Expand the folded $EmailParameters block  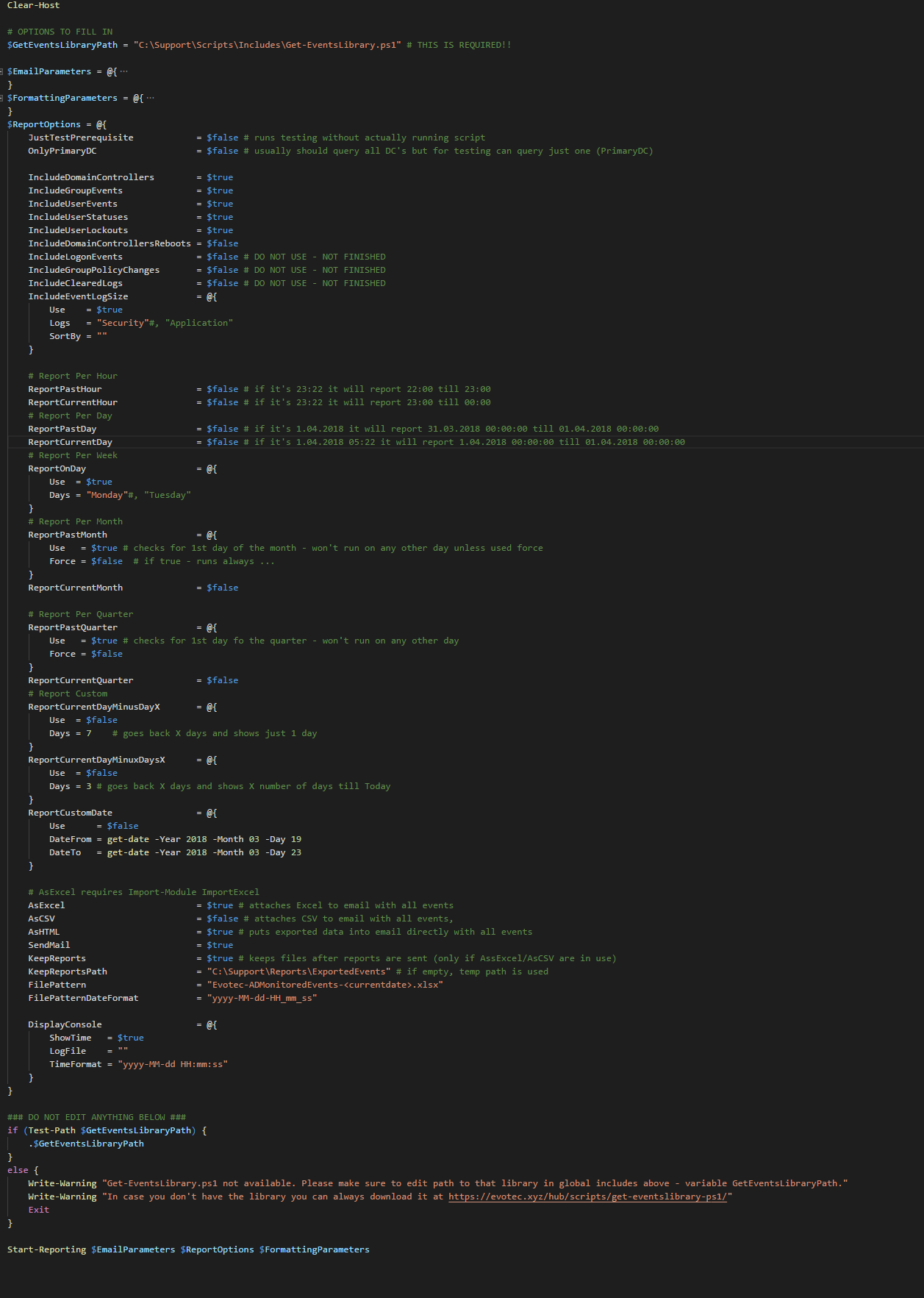click(x=2, y=71)
